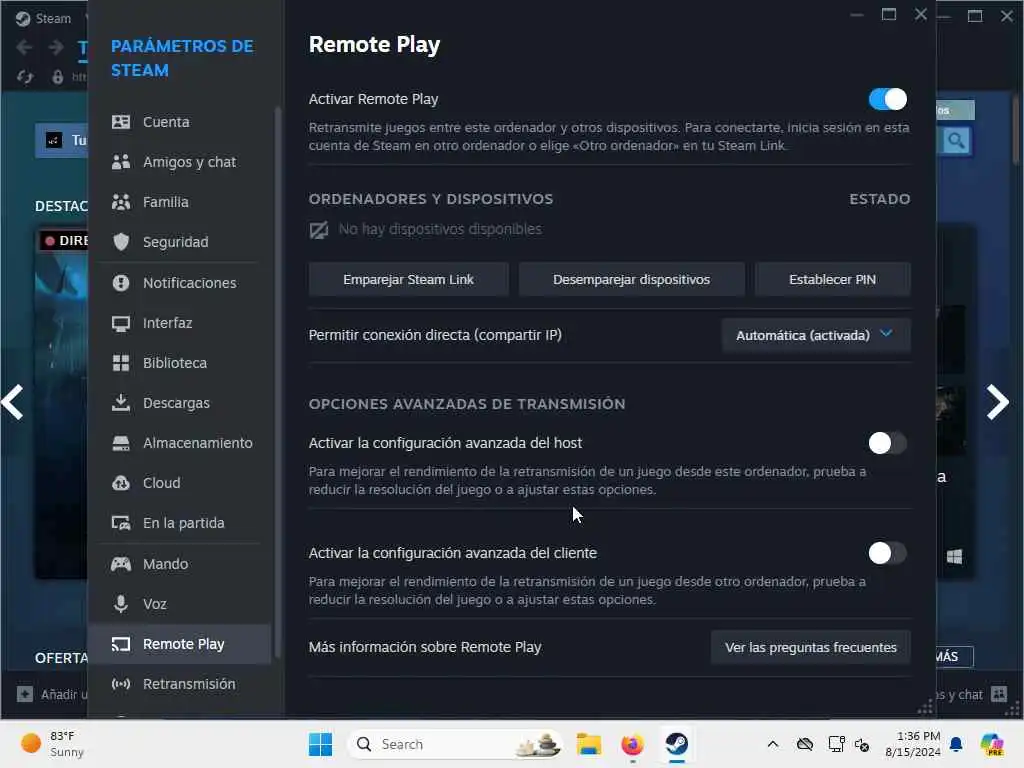Image resolution: width=1024 pixels, height=768 pixels.
Task: Click the Remote Play cast icon in the sidebar
Action: pyautogui.click(x=121, y=645)
